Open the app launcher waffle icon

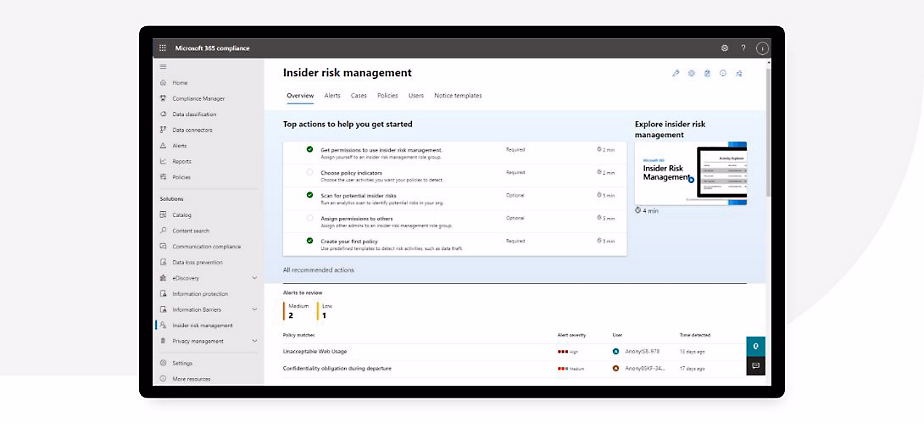[x=163, y=48]
